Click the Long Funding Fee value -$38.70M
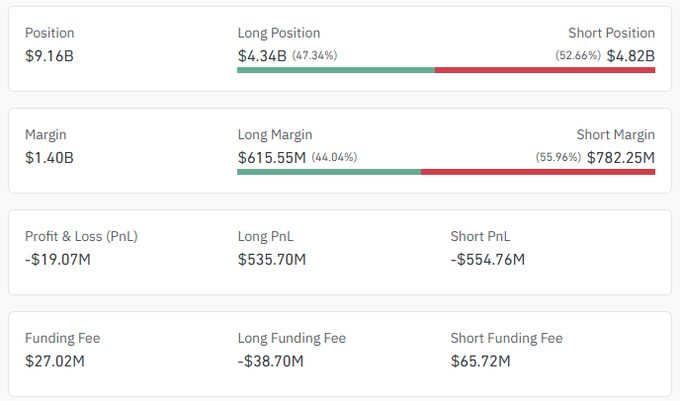 coord(271,361)
